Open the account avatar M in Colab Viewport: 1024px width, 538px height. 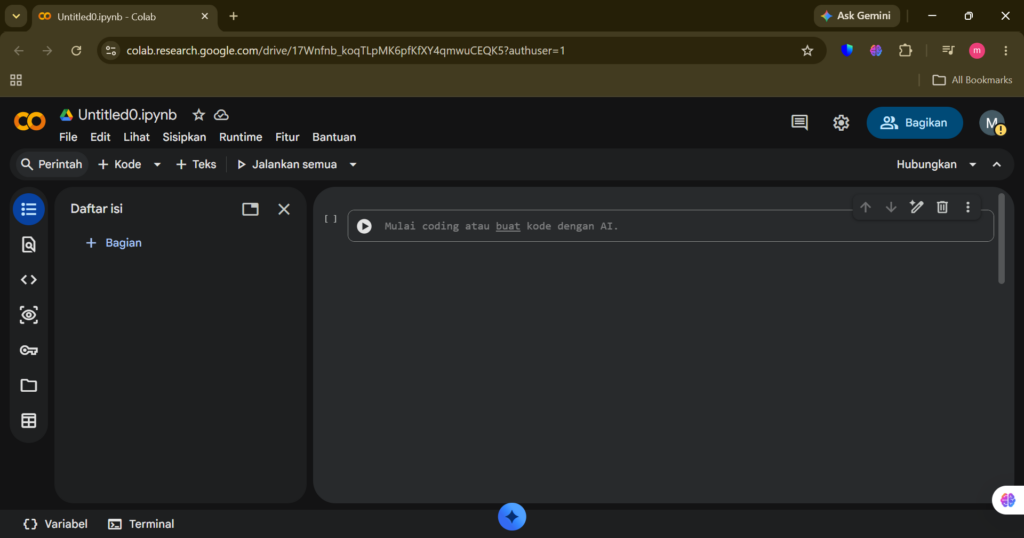992,123
